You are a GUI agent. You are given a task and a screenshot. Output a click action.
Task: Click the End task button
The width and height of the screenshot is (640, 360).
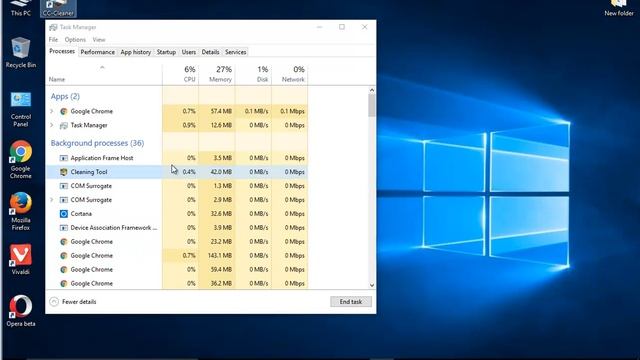pos(351,302)
